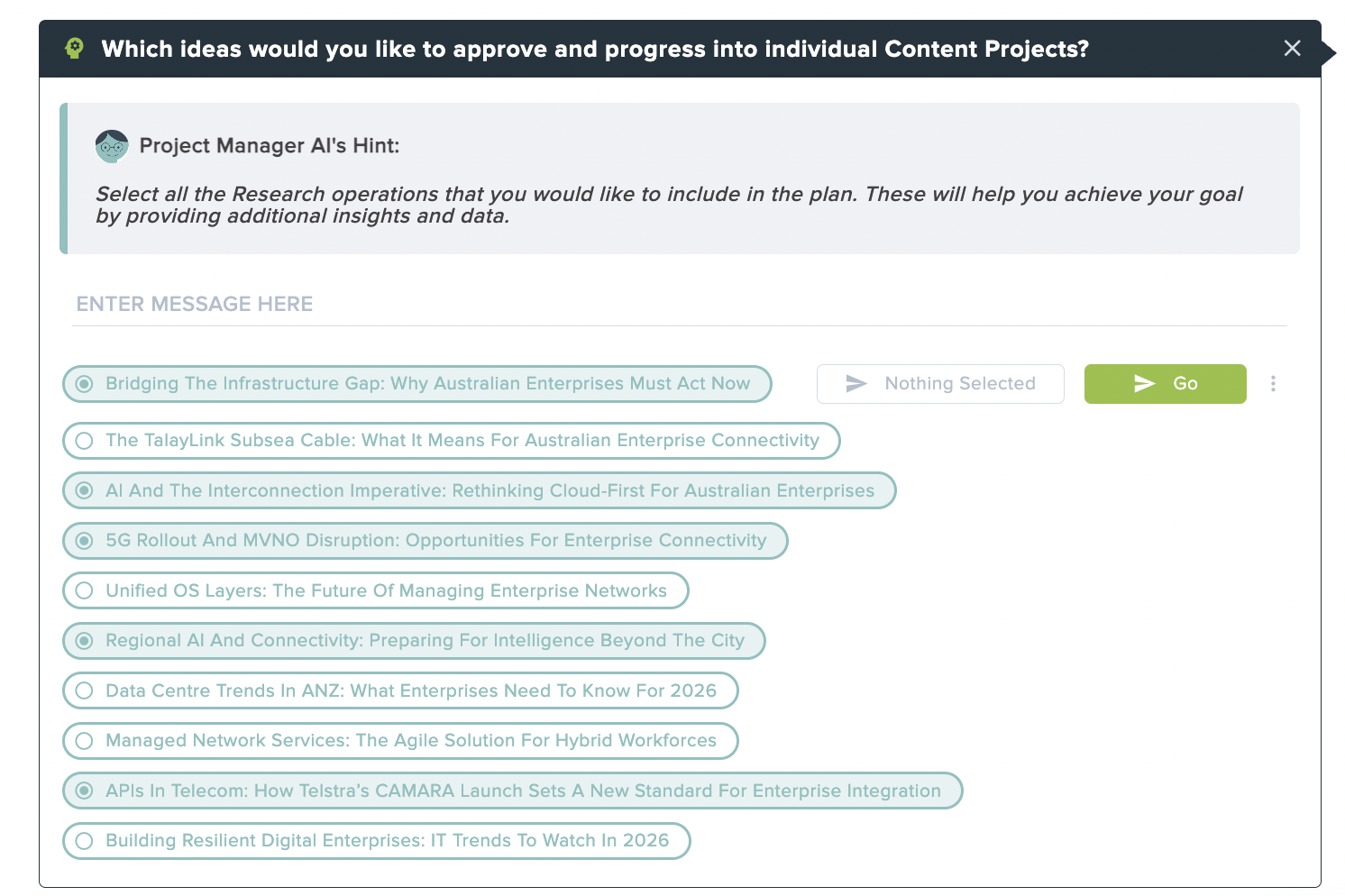Select the Data Centre Trends In ANZ idea
Screen dimensions: 1345x896
84,690
